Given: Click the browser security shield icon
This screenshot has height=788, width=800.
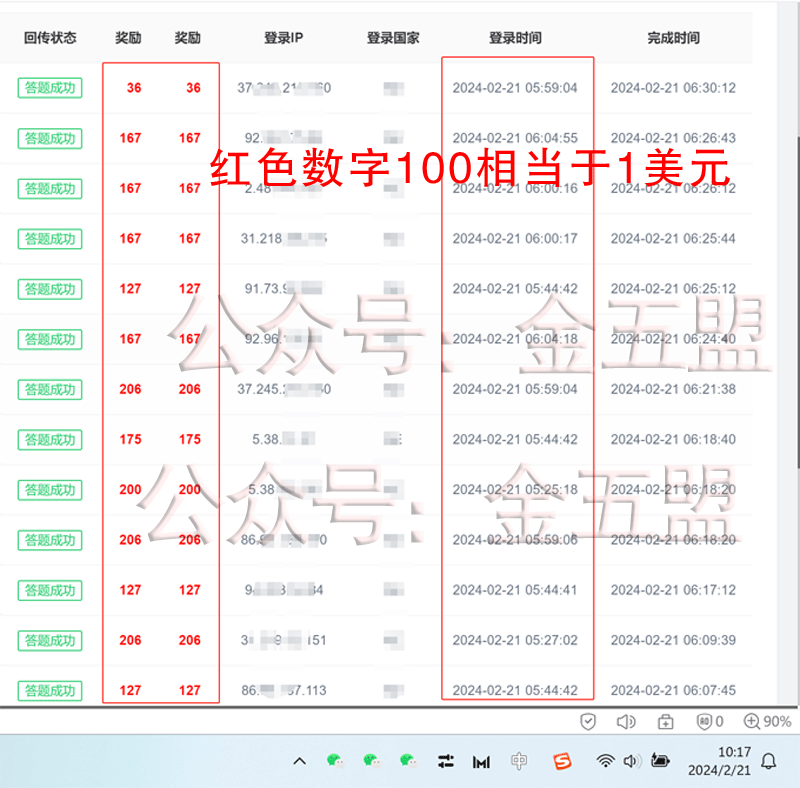Looking at the screenshot, I should tap(589, 721).
